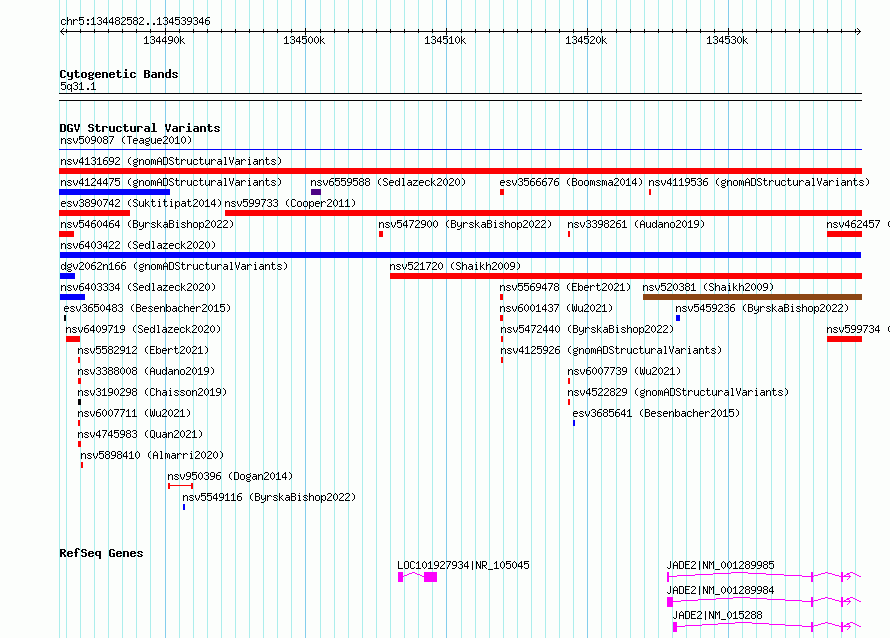Image resolution: width=890 pixels, height=638 pixels.
Task: Open nsv5898410 (Almarri2020) label
Action: 152,455
